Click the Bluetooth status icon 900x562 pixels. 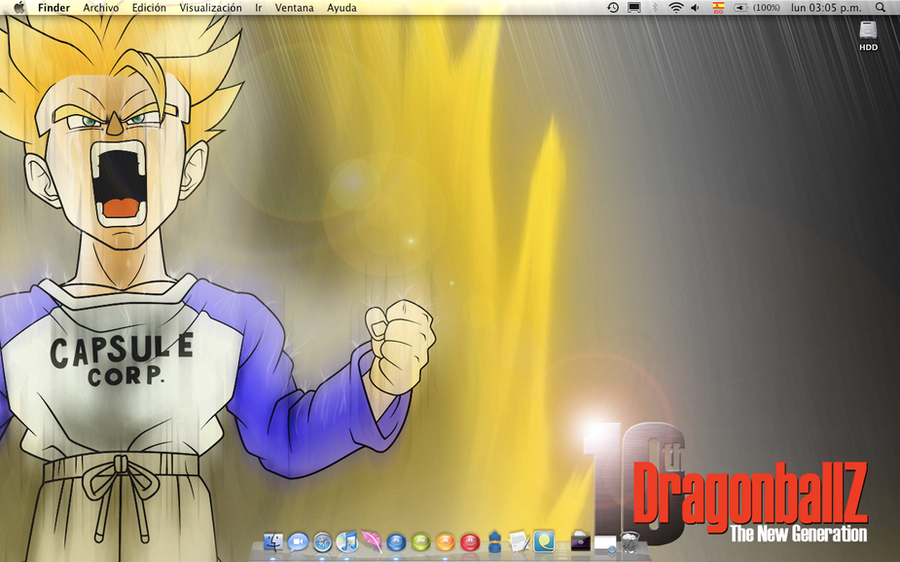[x=655, y=8]
